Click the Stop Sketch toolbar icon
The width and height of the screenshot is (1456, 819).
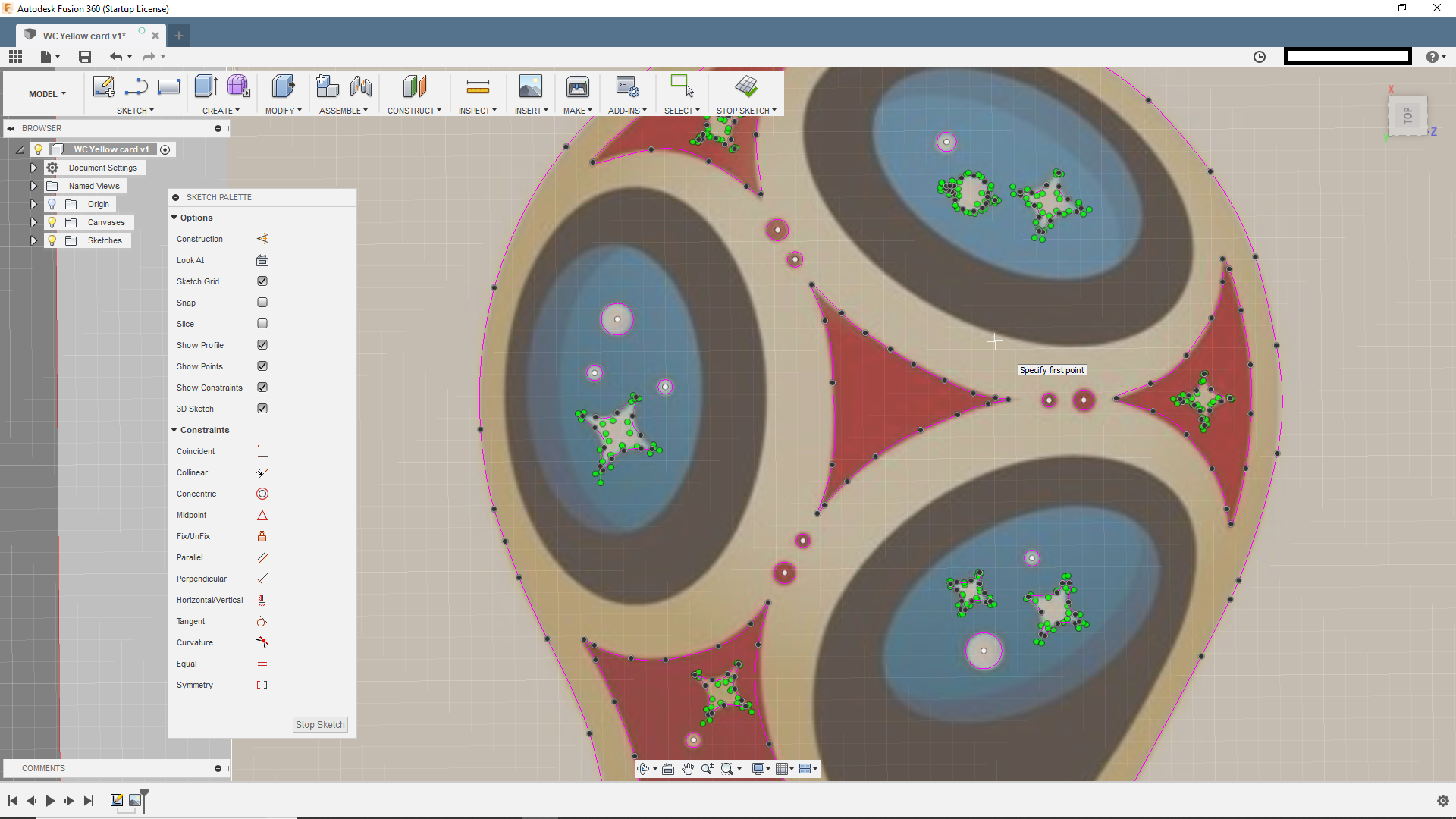(746, 86)
